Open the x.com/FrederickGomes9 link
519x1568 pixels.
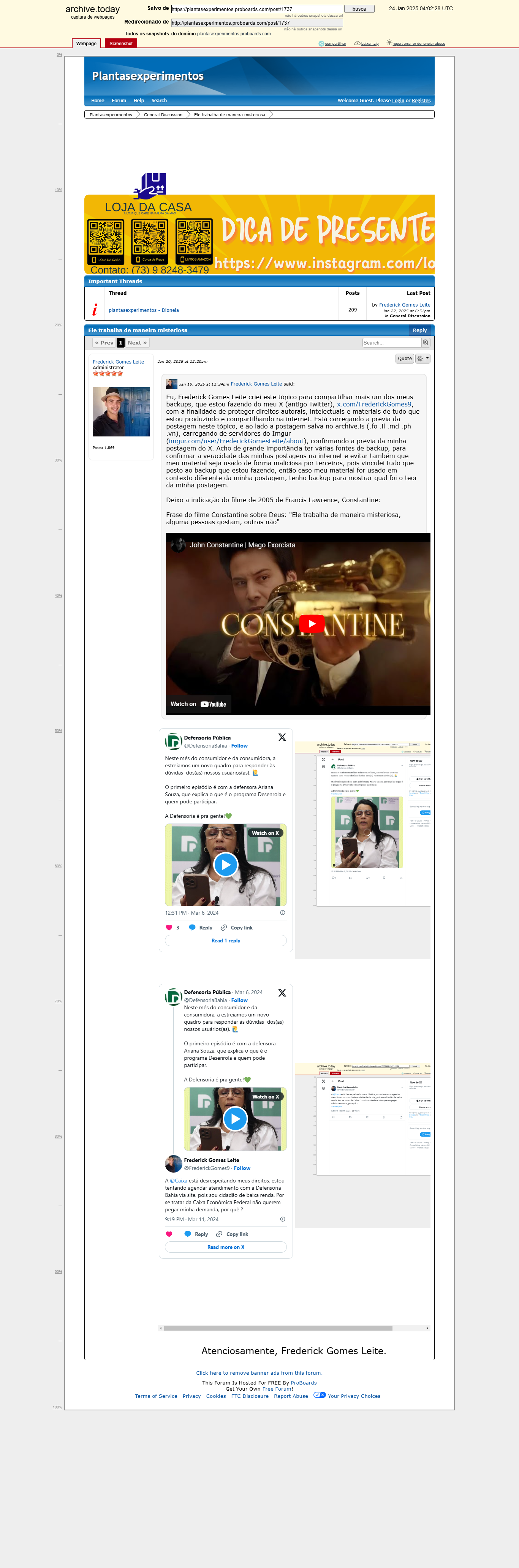[x=374, y=404]
